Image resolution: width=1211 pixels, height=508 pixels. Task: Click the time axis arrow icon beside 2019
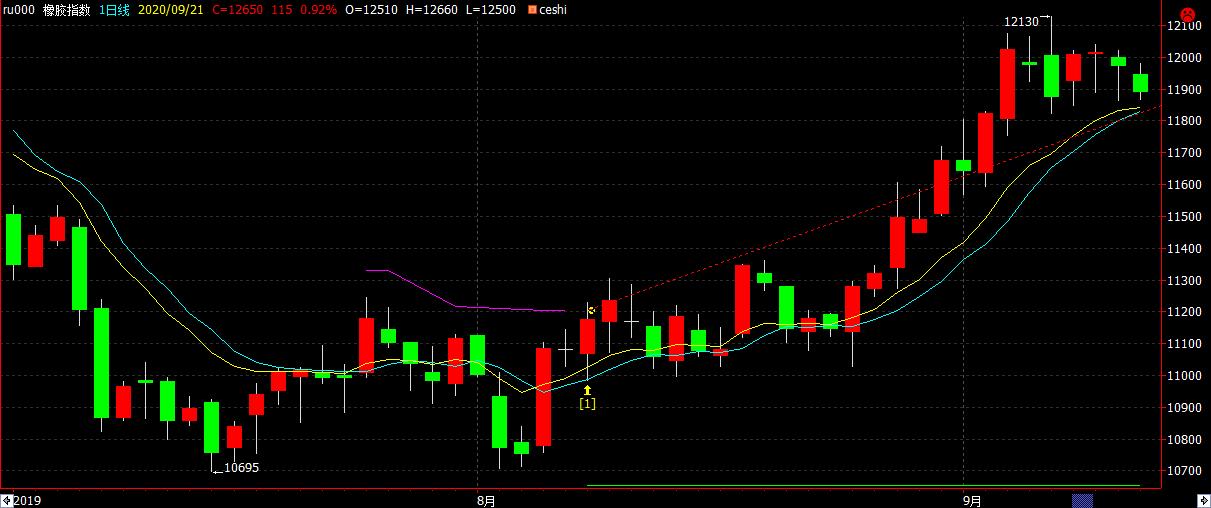pos(6,499)
